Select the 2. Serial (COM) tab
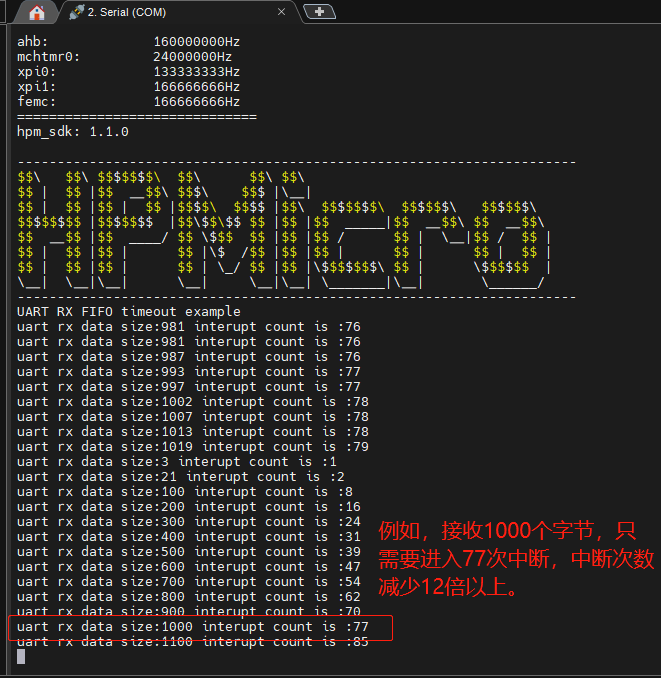661x678 pixels. (177, 12)
